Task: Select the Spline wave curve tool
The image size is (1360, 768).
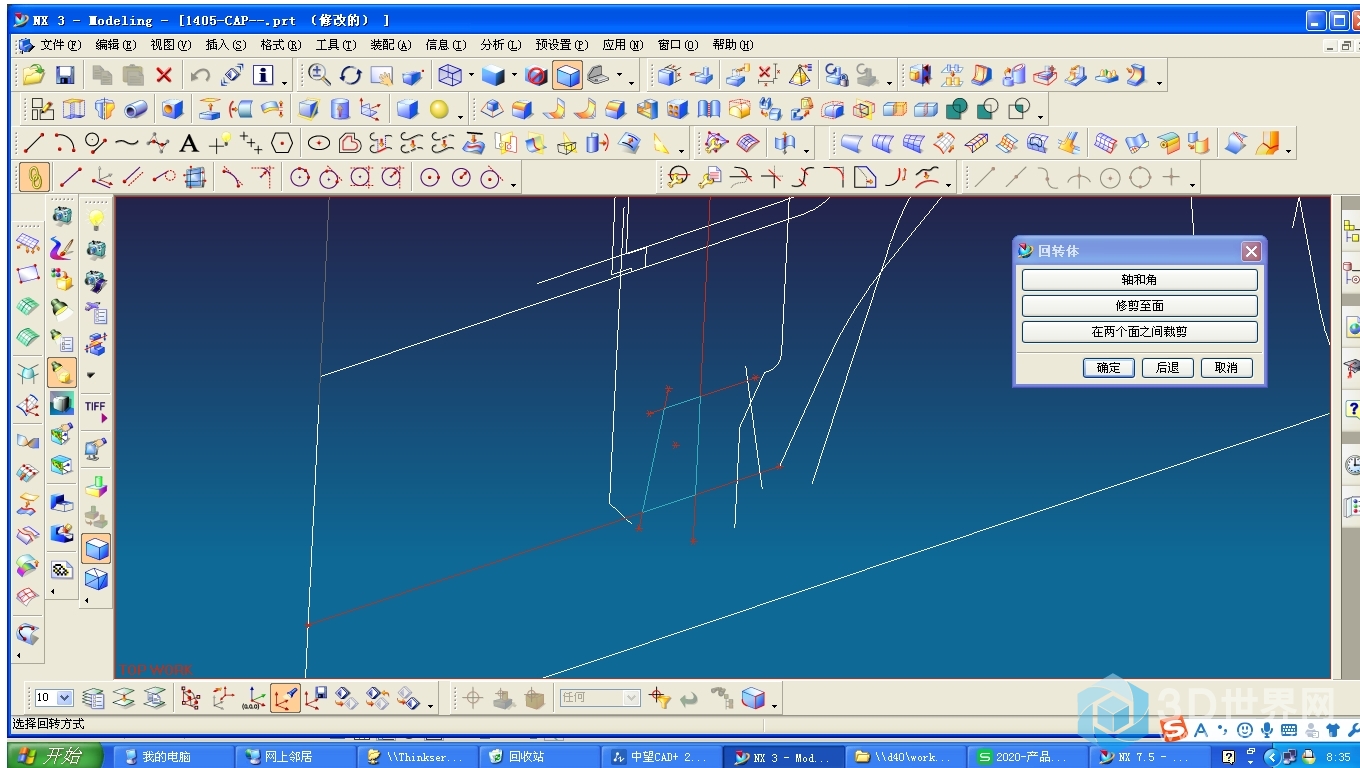Action: (127, 143)
